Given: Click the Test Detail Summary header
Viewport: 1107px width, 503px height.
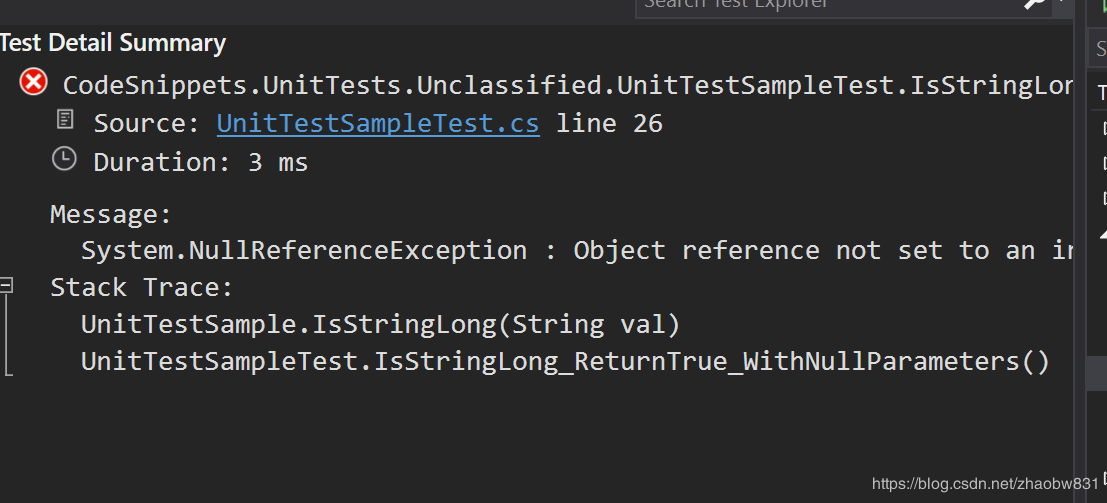Looking at the screenshot, I should point(112,43).
